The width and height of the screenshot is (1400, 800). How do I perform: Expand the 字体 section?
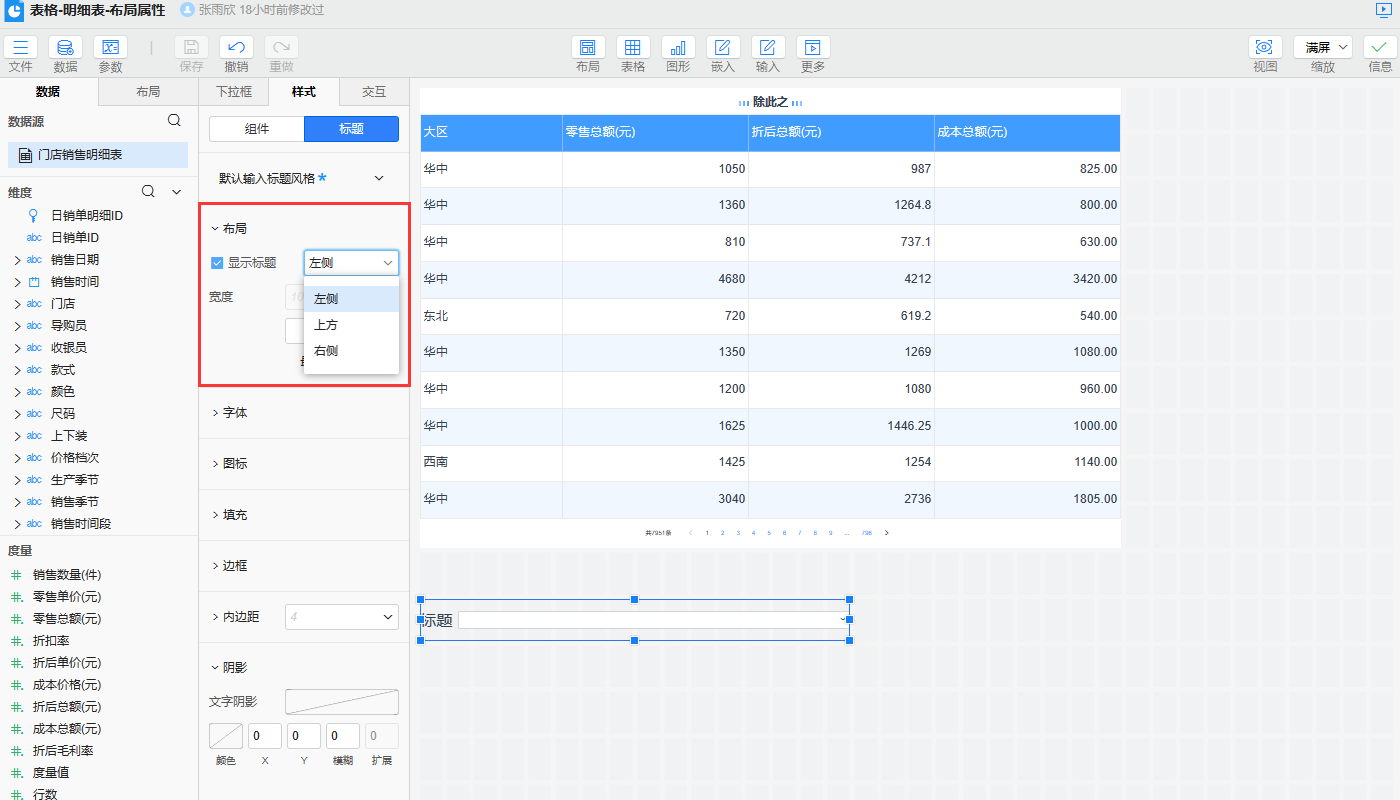coord(235,412)
